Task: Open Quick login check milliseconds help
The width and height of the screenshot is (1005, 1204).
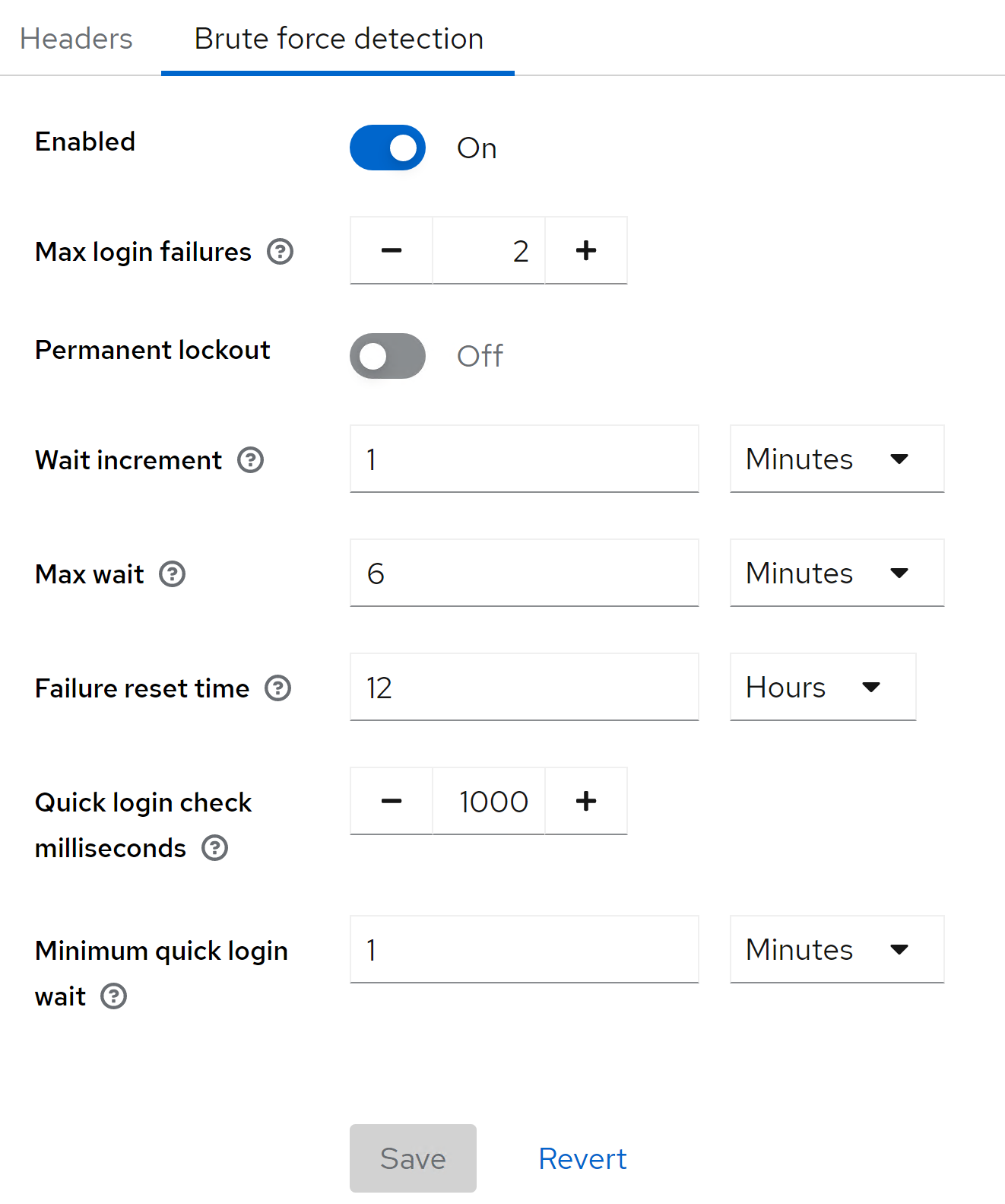Action: point(214,848)
